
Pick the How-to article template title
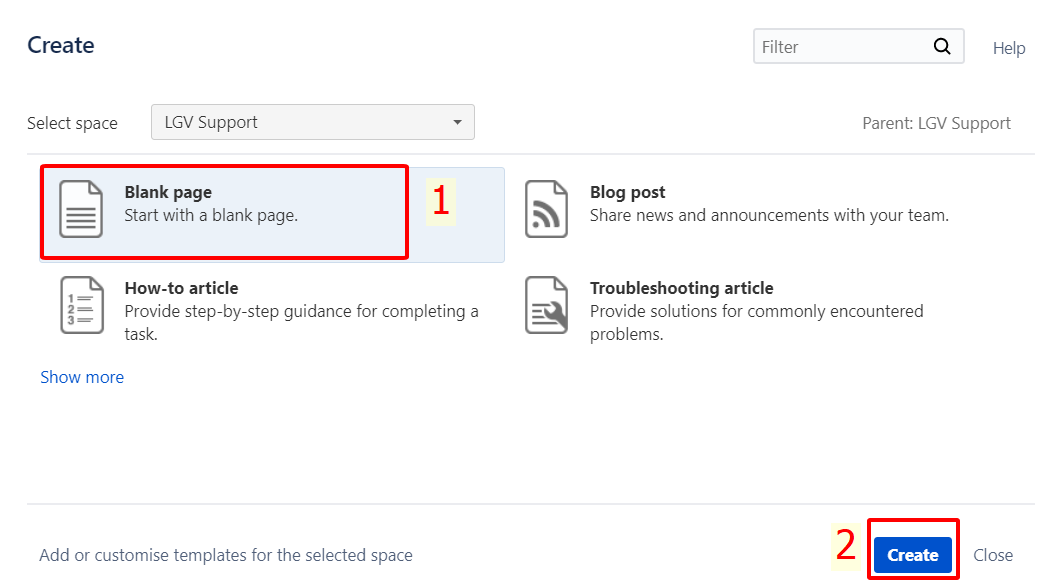181,288
